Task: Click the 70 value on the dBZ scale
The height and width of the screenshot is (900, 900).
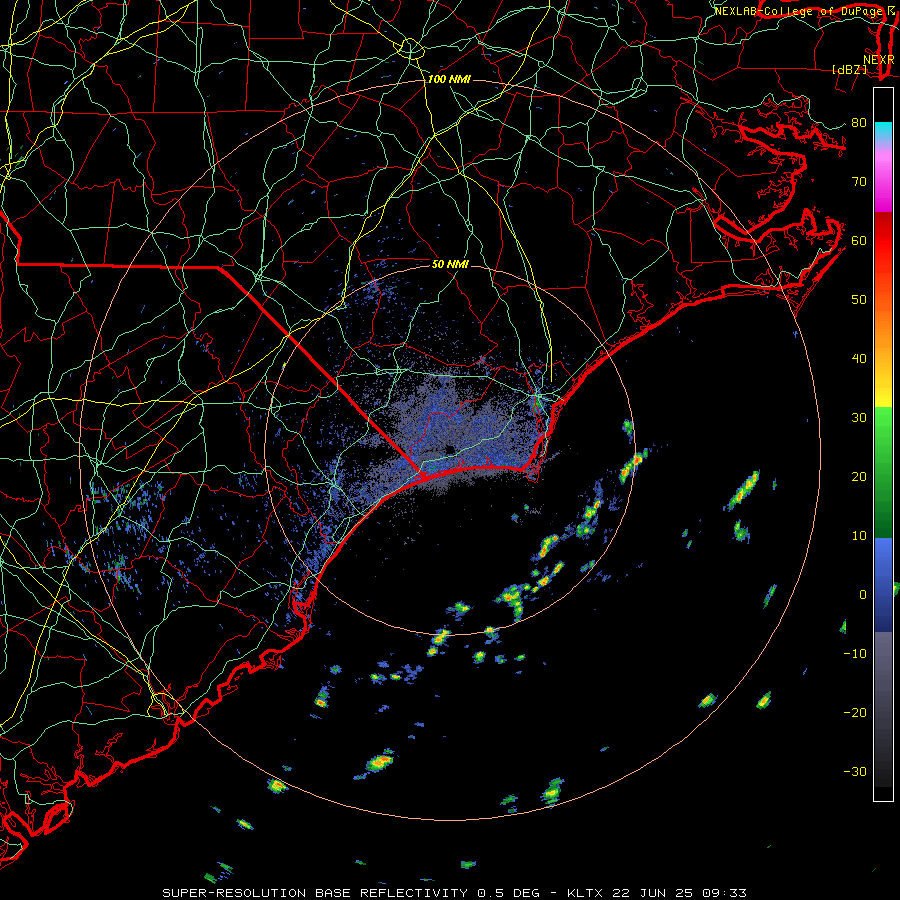Action: (859, 182)
